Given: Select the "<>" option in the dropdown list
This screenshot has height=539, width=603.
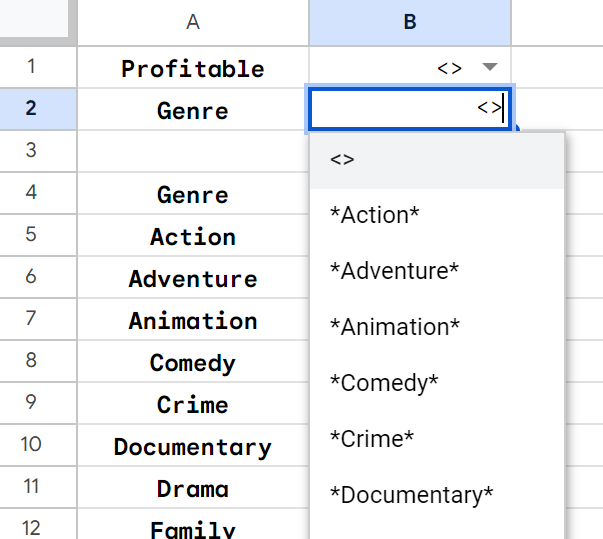Looking at the screenshot, I should (x=437, y=160).
